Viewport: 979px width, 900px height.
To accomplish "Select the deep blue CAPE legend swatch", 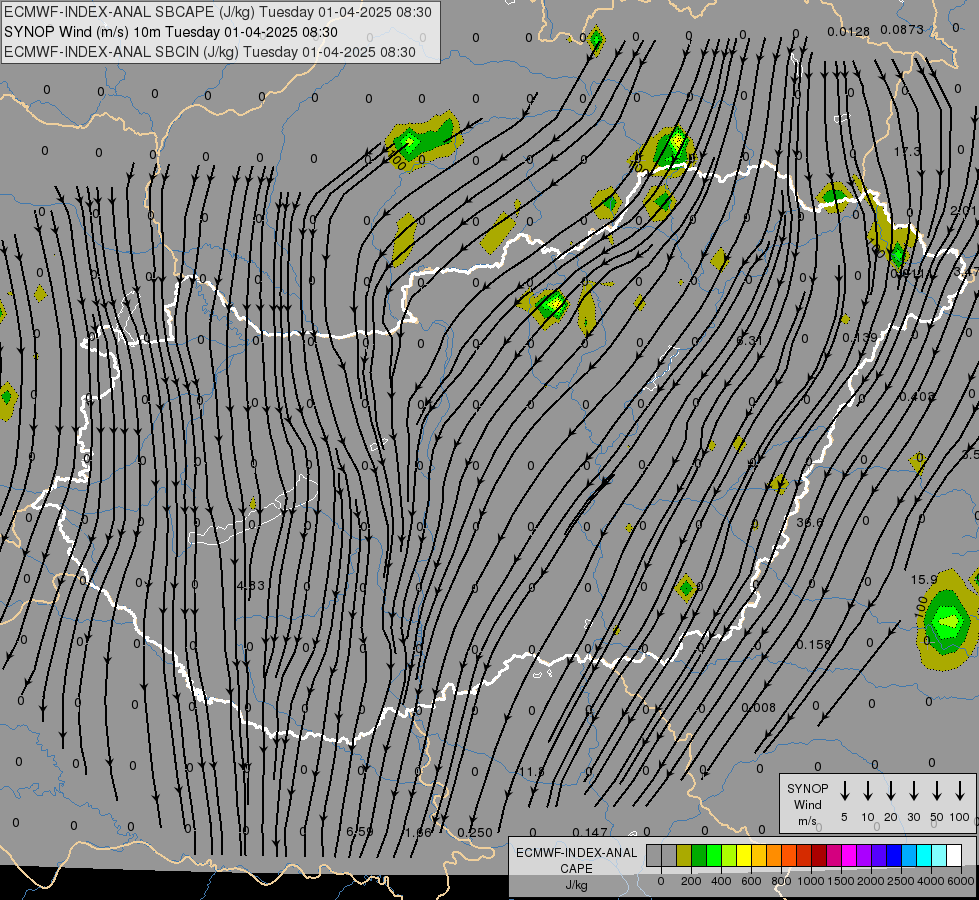I will pyautogui.click(x=893, y=856).
